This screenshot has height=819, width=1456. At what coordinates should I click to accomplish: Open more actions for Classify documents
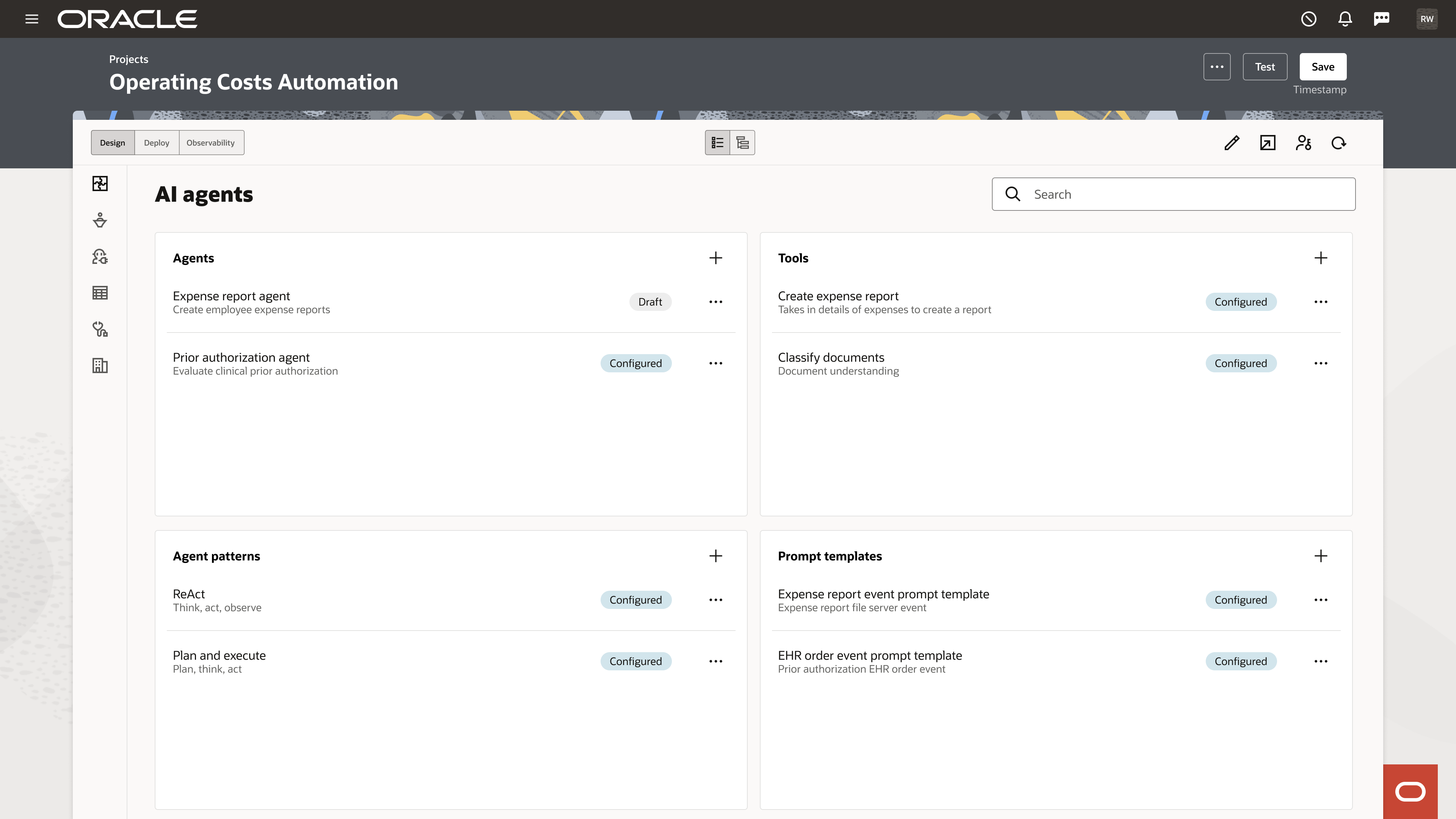point(1320,364)
